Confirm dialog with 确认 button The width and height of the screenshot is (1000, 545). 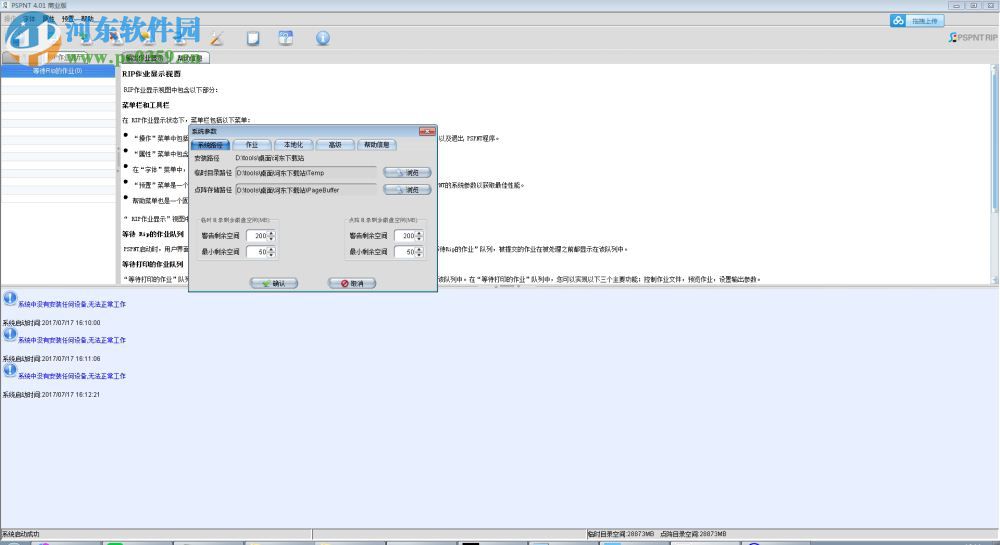pos(274,284)
